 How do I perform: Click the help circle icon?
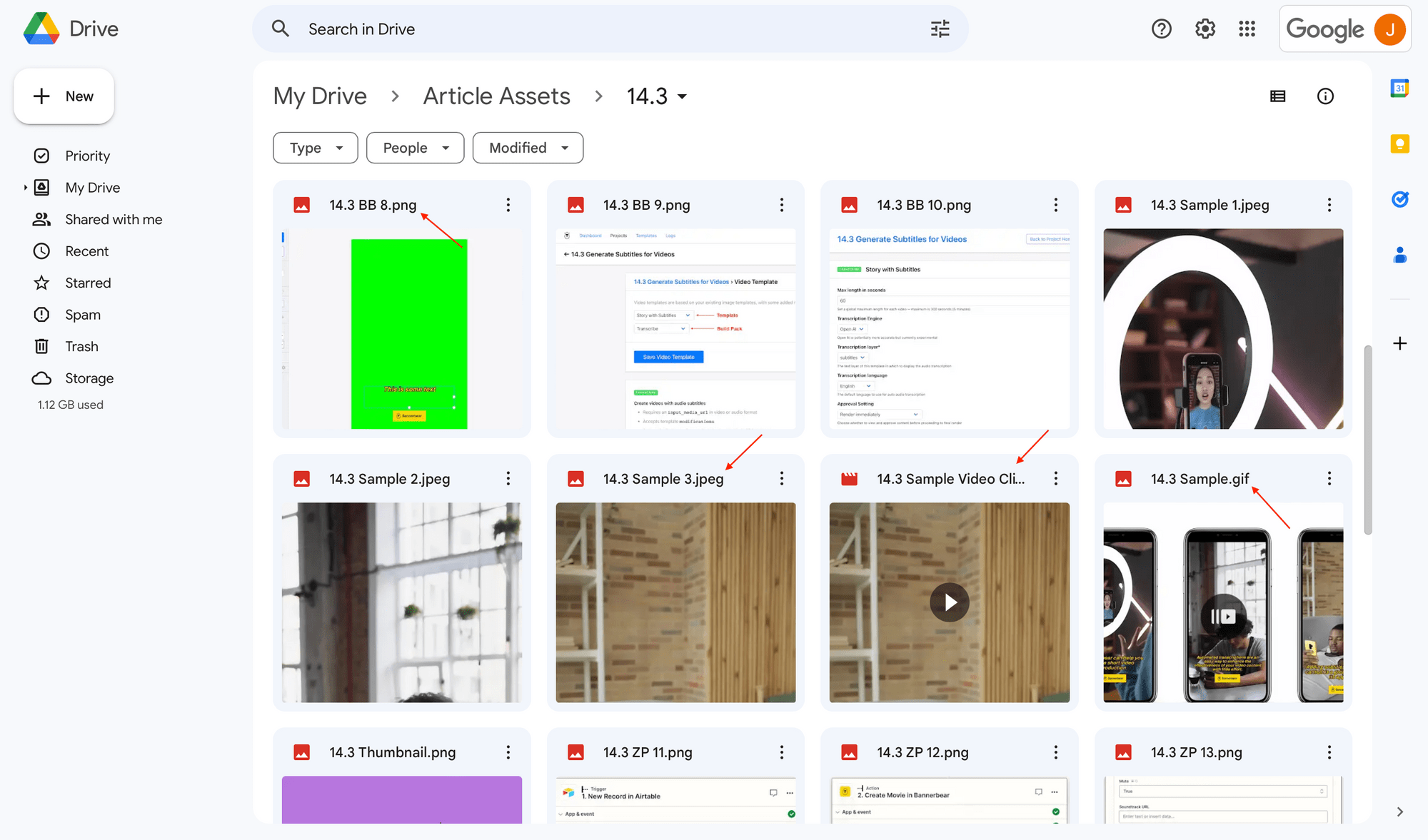1162,27
